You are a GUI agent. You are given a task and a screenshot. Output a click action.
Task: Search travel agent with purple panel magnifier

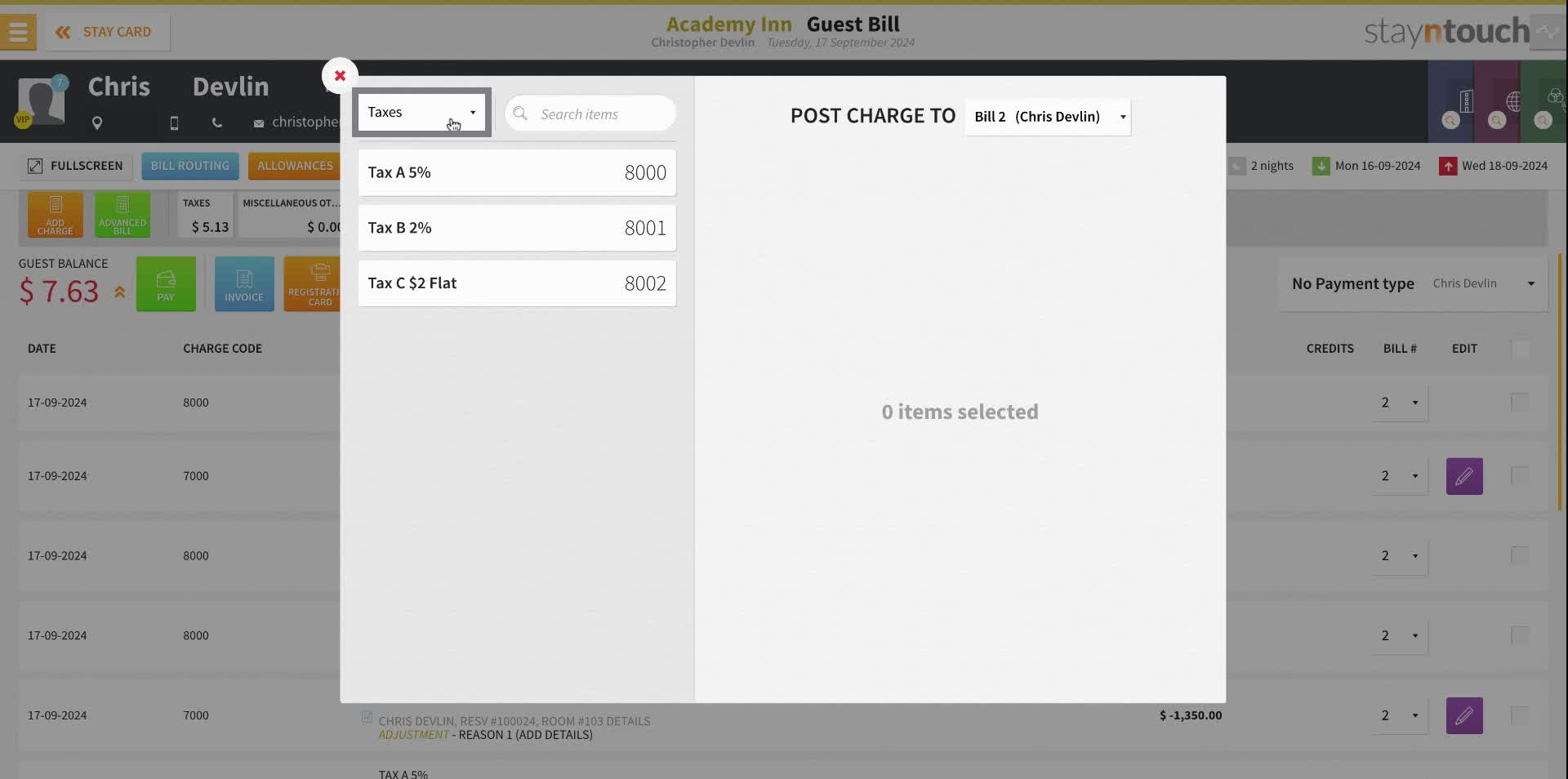click(x=1497, y=120)
